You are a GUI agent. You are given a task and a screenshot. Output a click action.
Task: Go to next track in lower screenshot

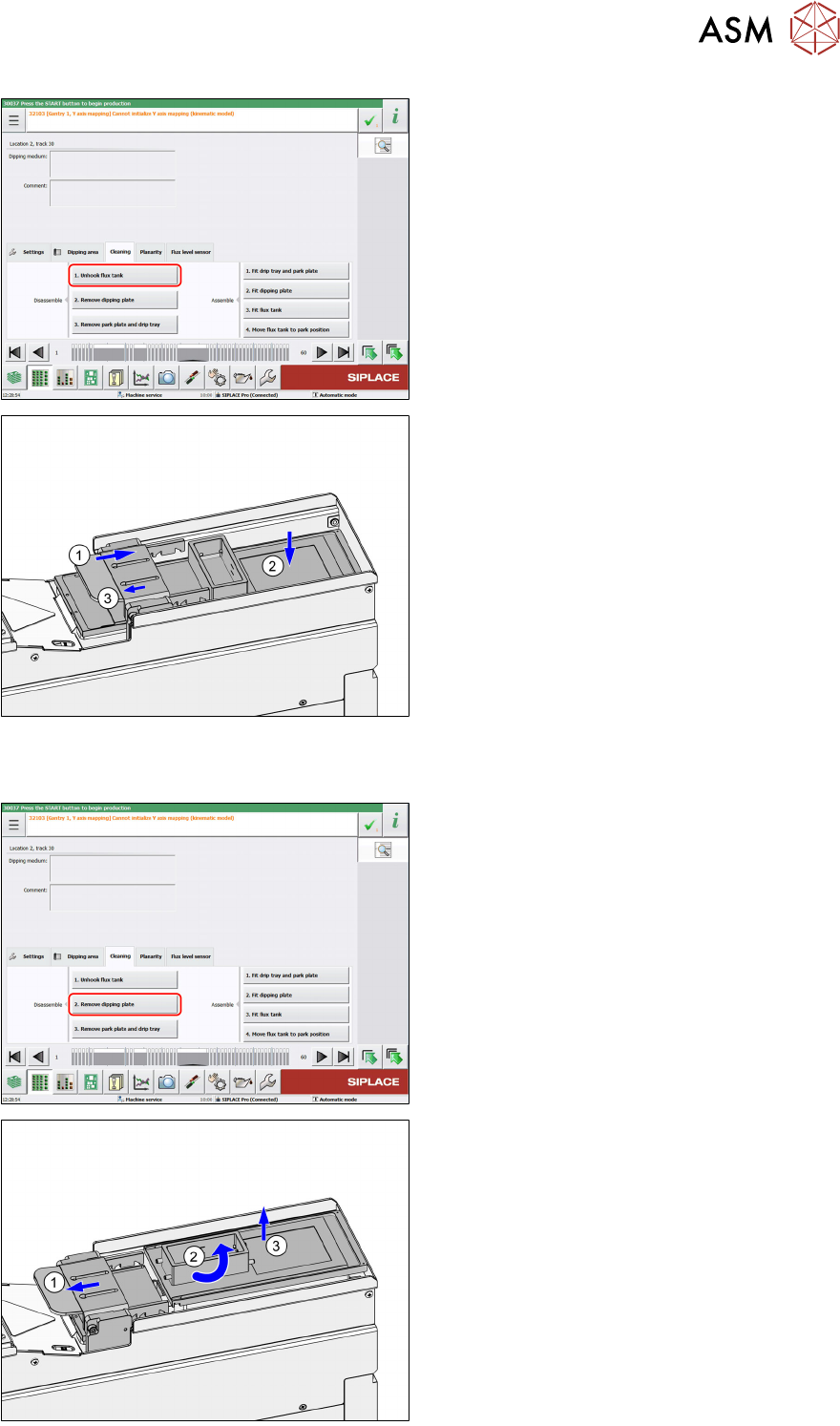click(323, 1058)
